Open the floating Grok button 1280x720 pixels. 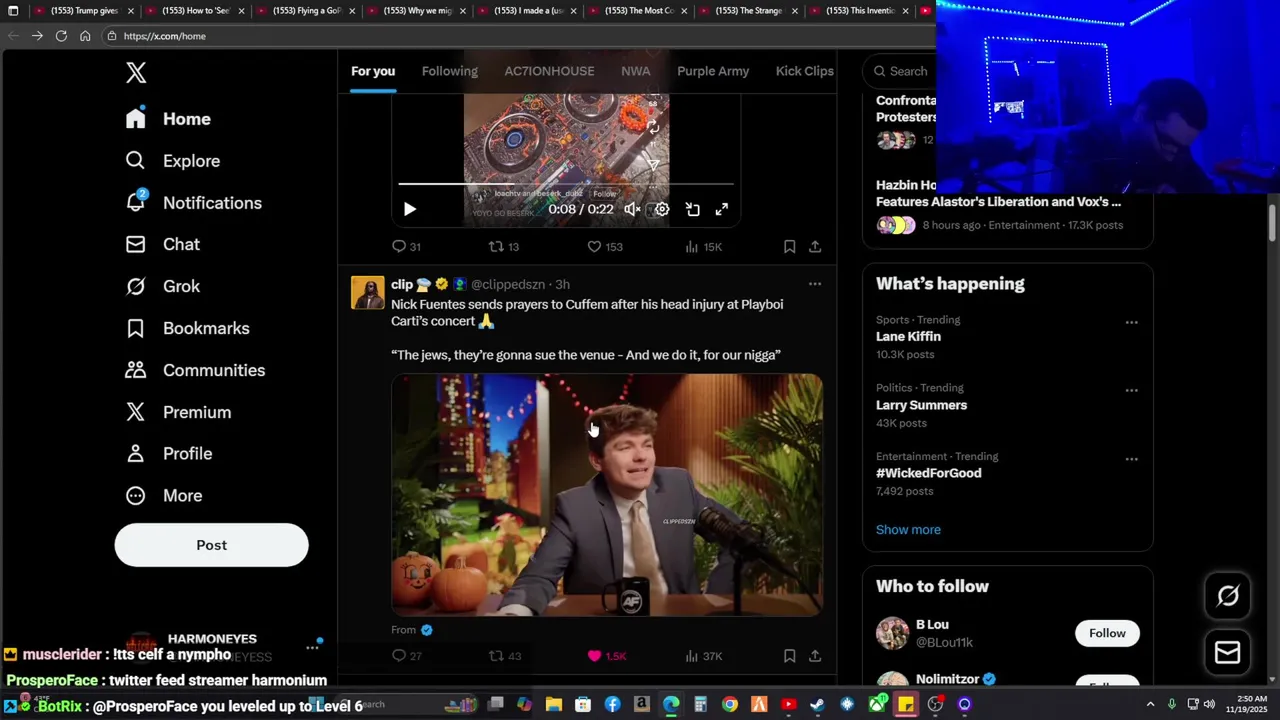[x=1228, y=596]
